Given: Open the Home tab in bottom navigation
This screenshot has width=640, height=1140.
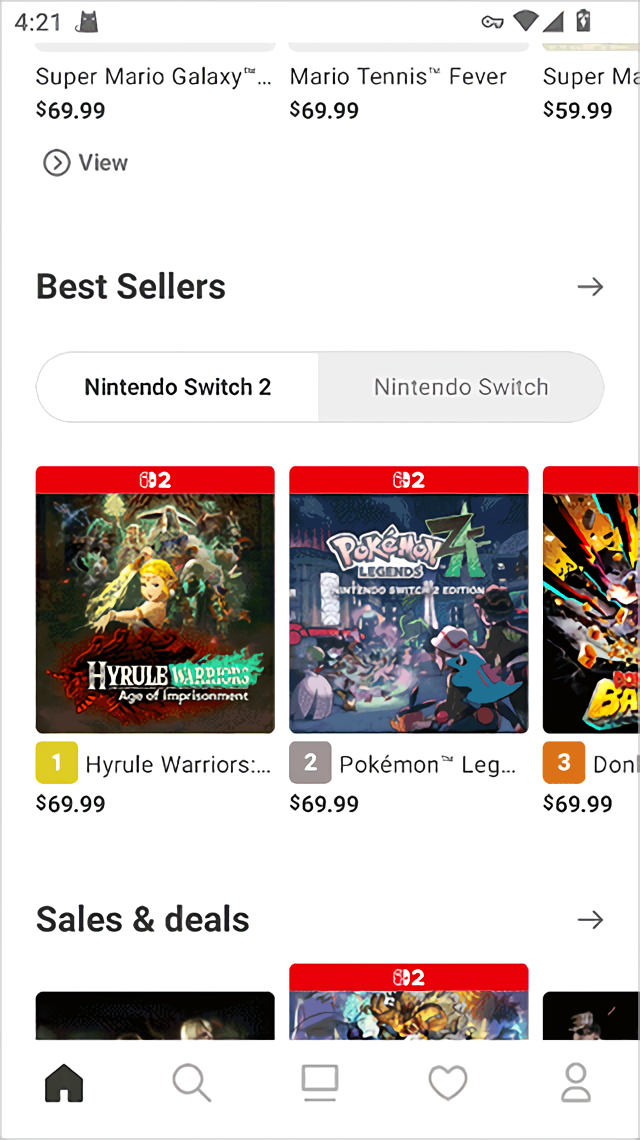Looking at the screenshot, I should (64, 1083).
